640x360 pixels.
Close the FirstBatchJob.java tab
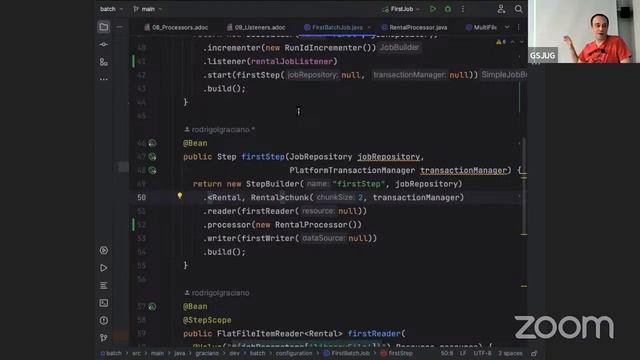(369, 27)
